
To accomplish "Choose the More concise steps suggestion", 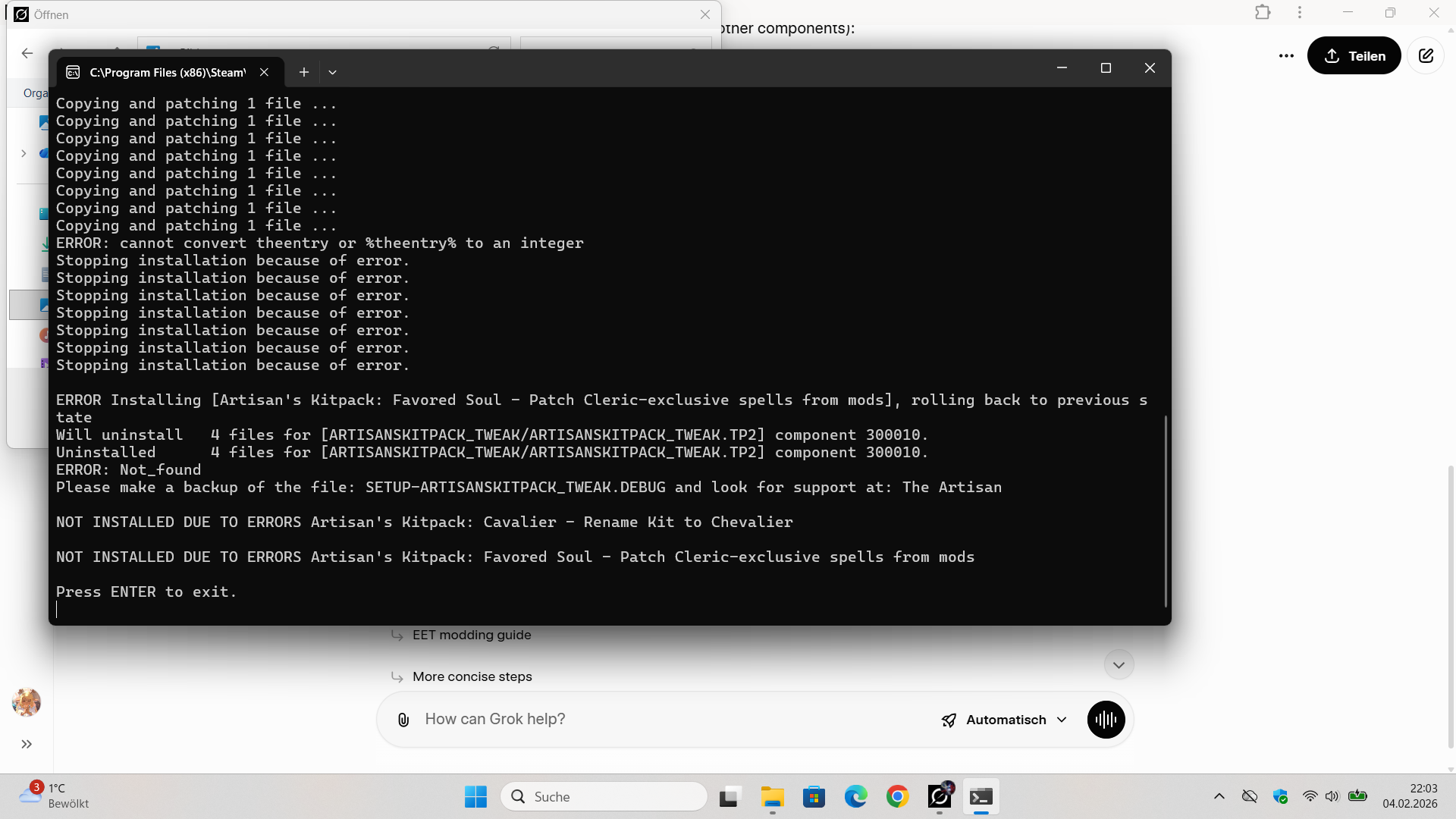I will (x=472, y=676).
